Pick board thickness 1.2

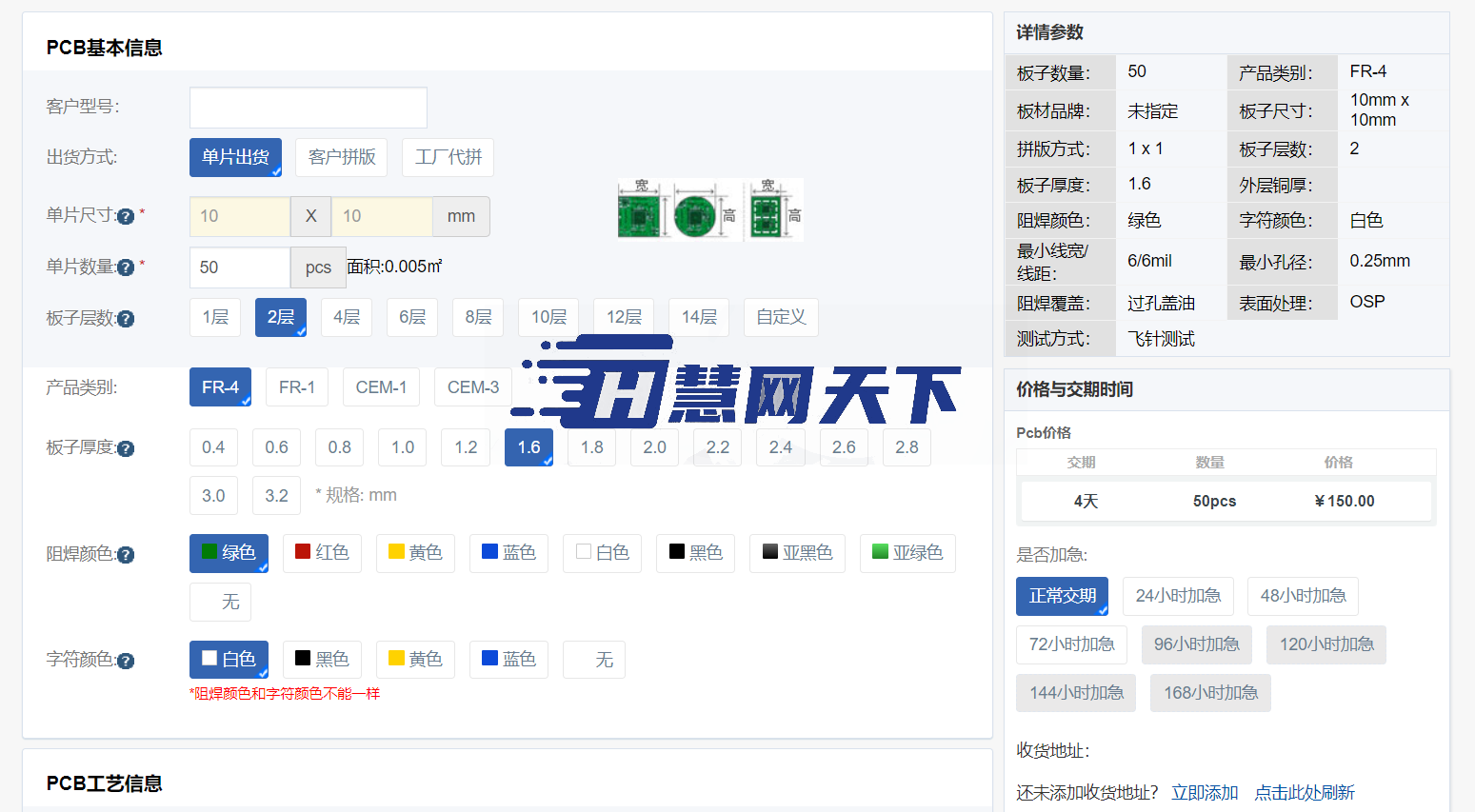point(466,447)
